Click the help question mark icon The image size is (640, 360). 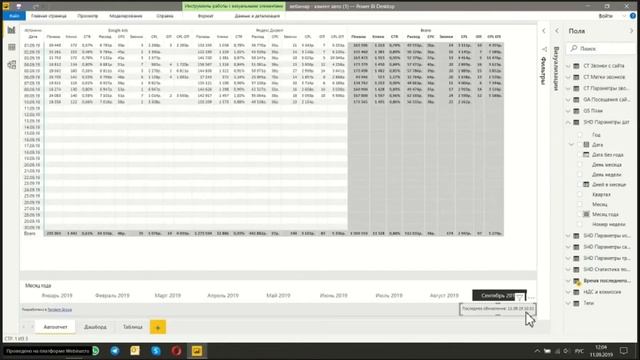tap(632, 16)
